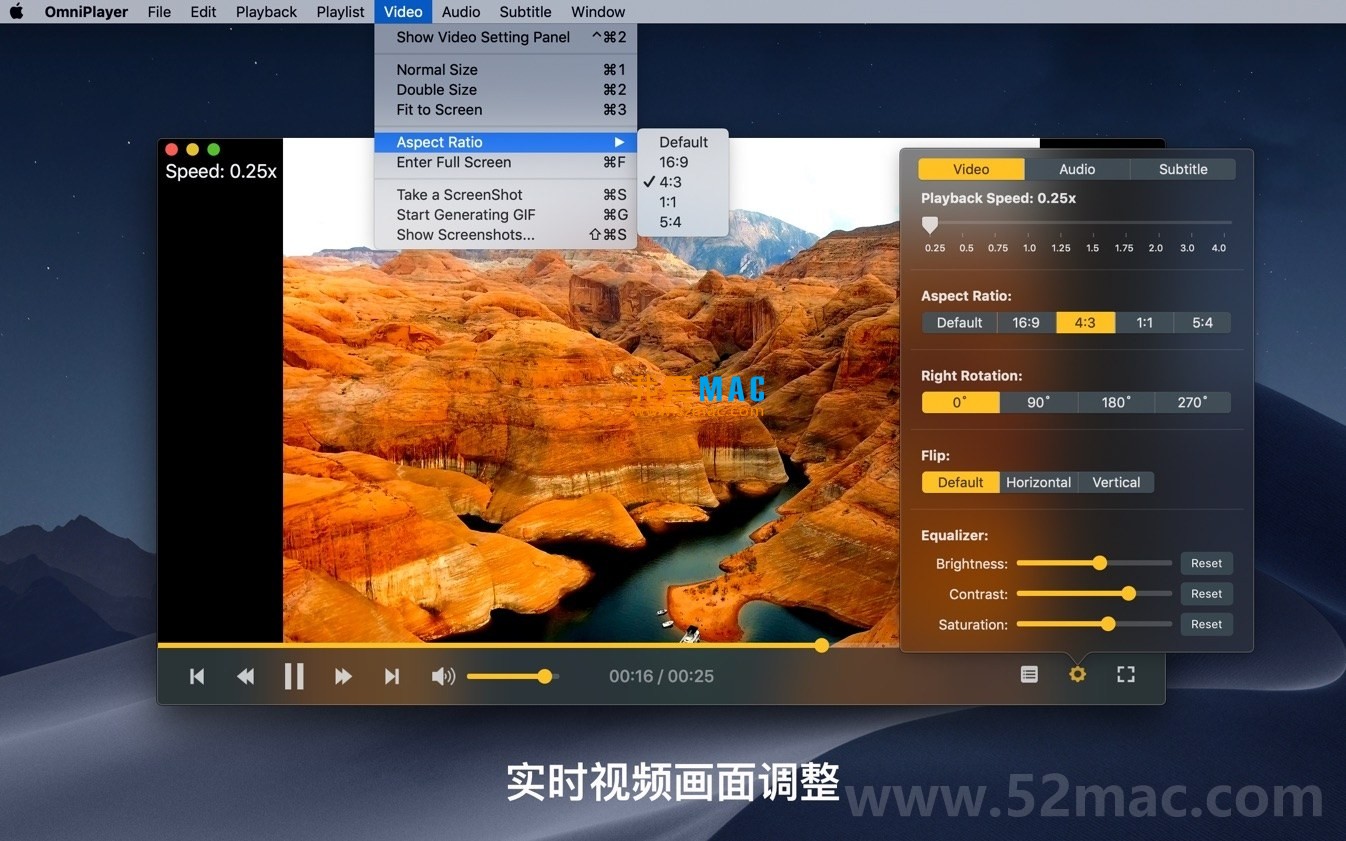
Task: Select 16:9 in the Aspect Ratio panel
Action: (x=1026, y=322)
